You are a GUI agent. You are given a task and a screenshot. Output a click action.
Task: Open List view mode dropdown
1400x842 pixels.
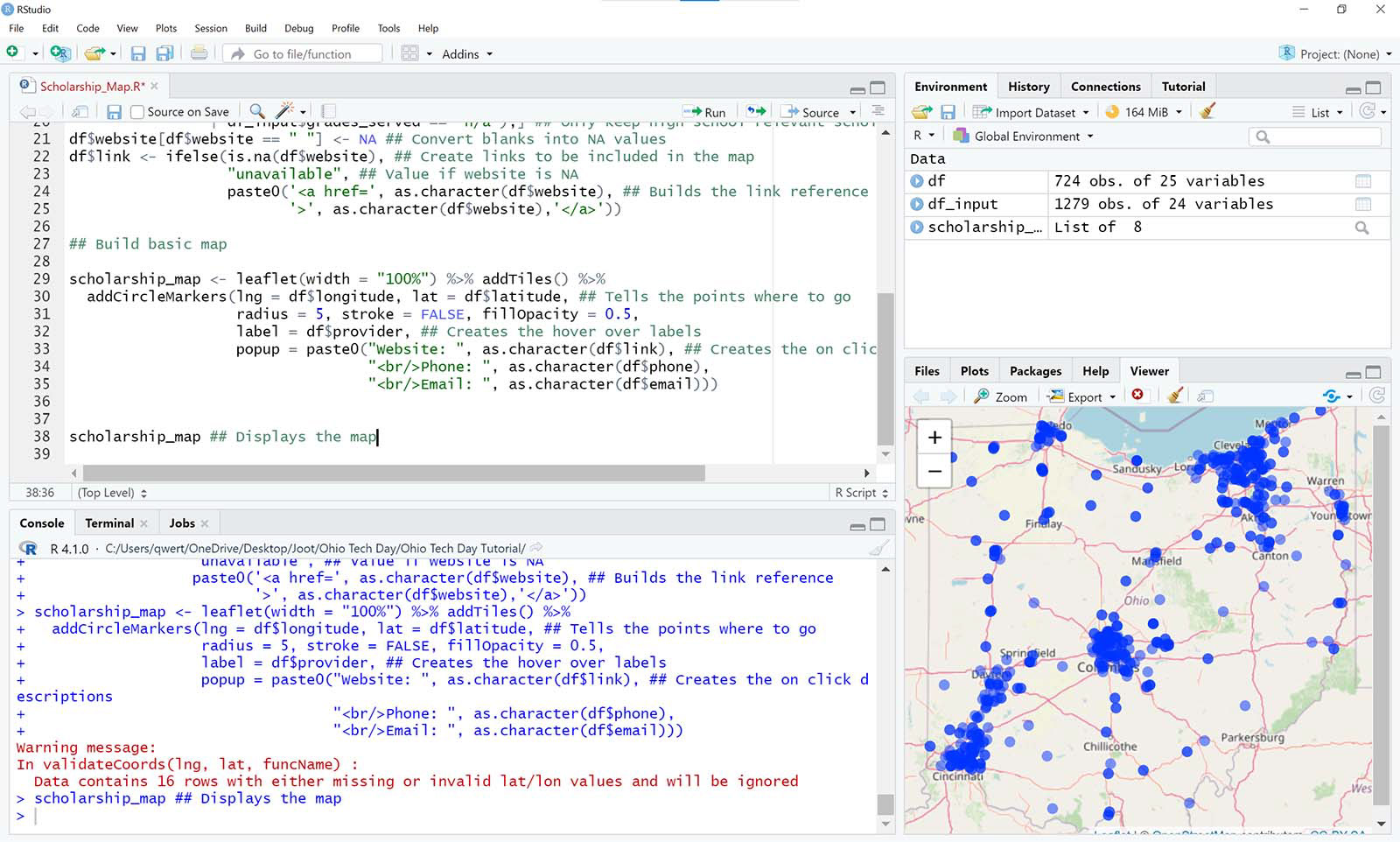pyautogui.click(x=1317, y=112)
